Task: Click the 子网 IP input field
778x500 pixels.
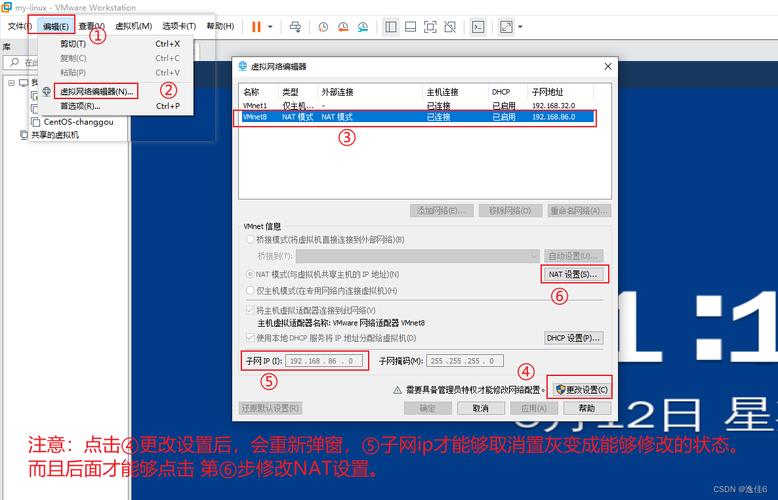Action: coord(324,361)
